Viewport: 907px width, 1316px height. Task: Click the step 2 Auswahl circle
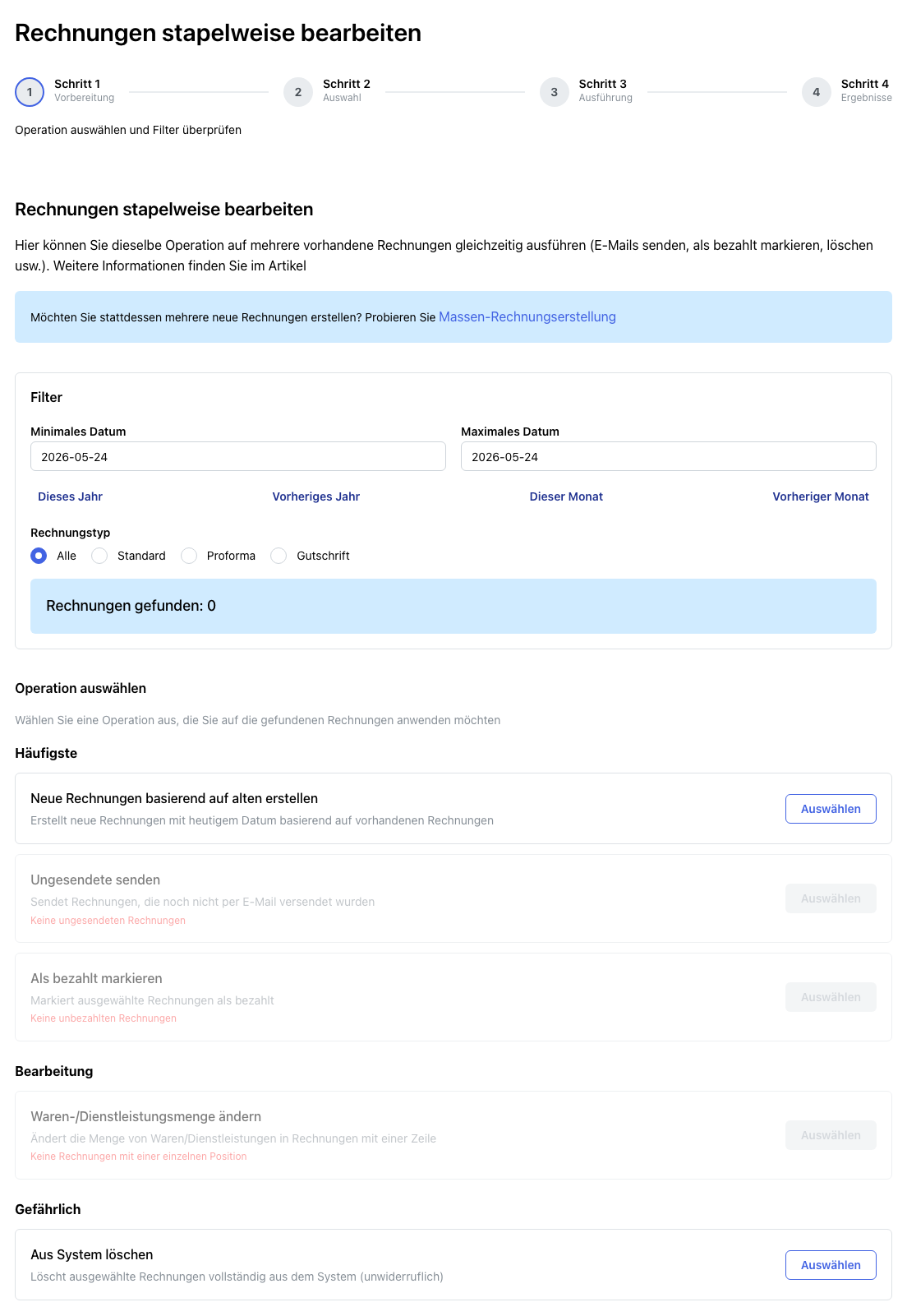[x=298, y=92]
